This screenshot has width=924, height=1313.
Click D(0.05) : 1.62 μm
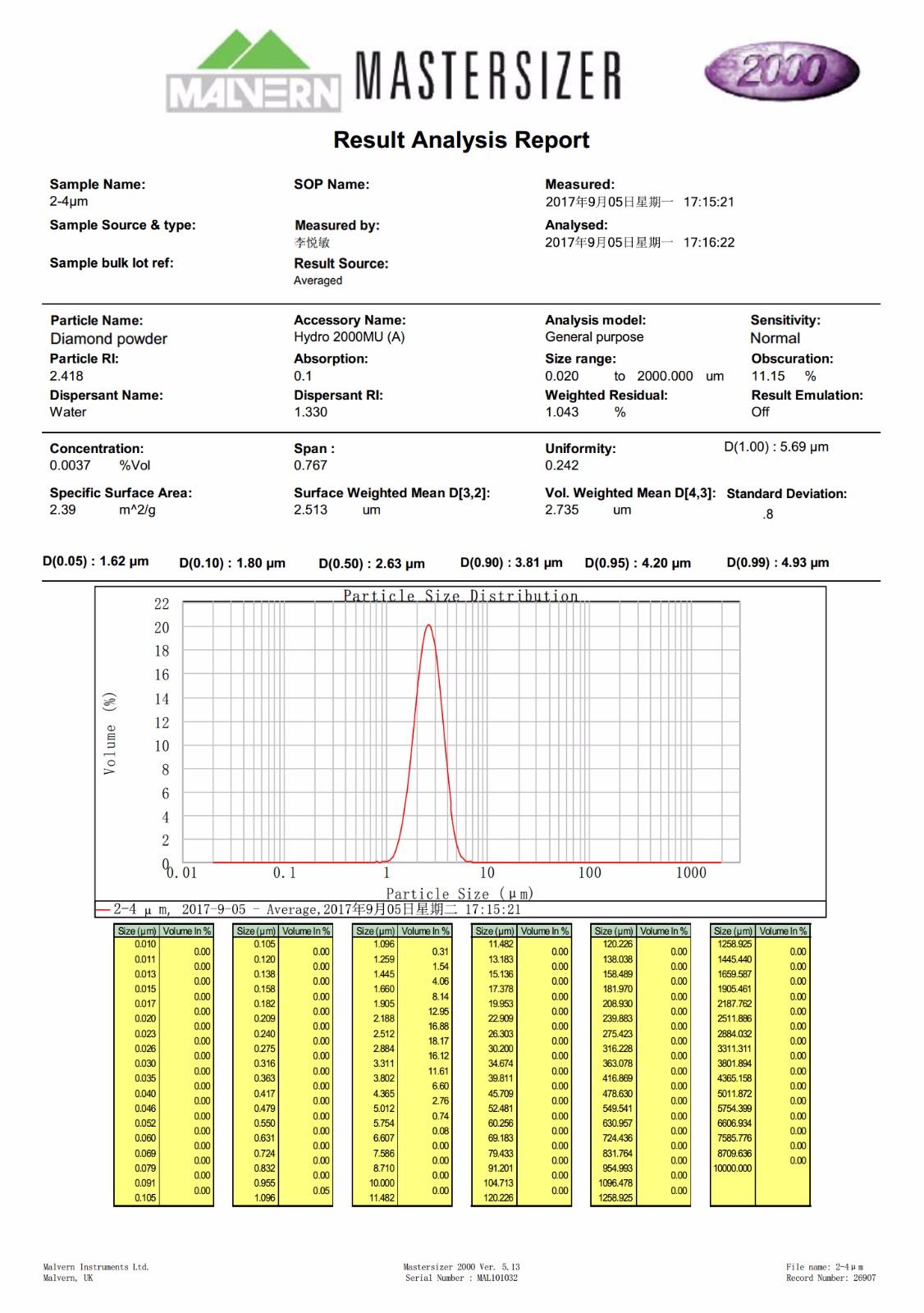pos(96,561)
